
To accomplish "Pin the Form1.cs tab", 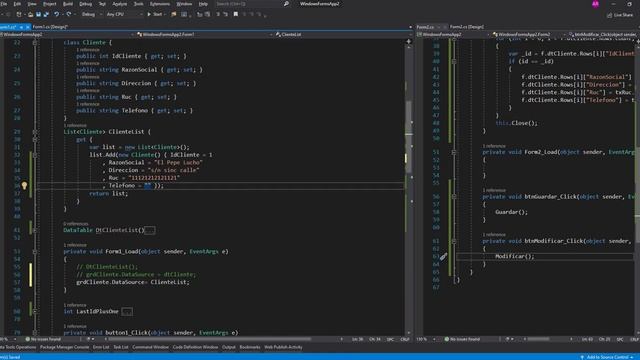I will click(x=21, y=27).
